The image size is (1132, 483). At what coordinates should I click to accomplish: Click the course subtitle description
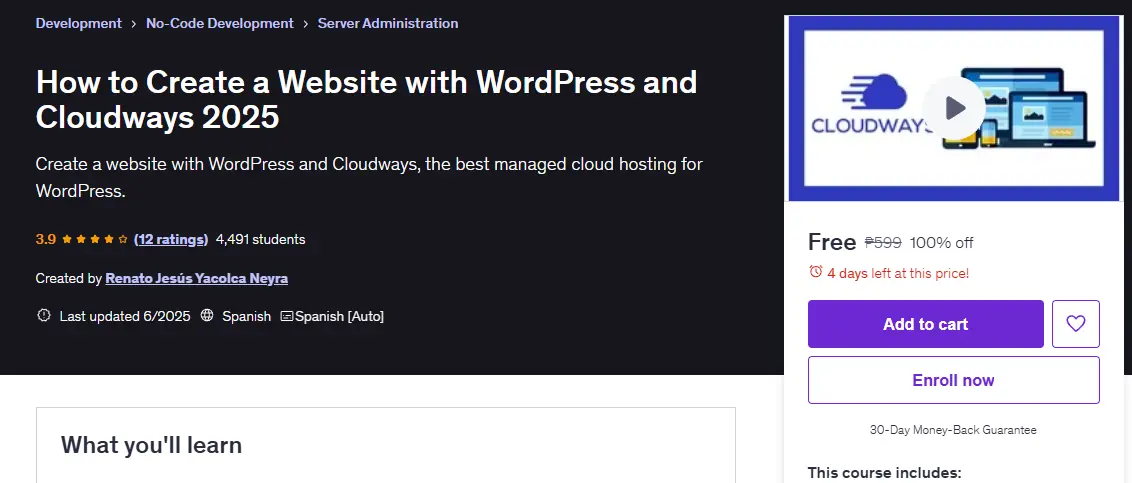click(x=369, y=178)
